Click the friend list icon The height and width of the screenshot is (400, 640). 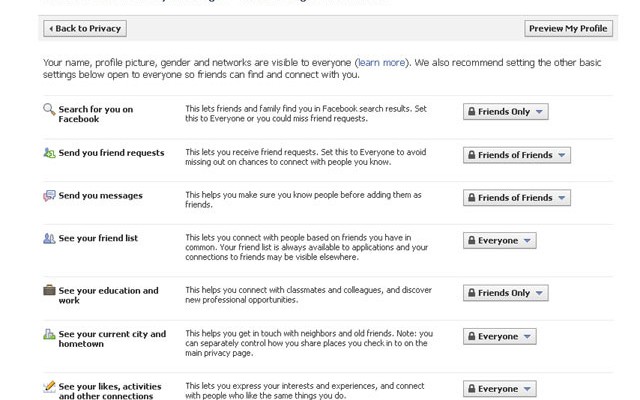[49, 239]
